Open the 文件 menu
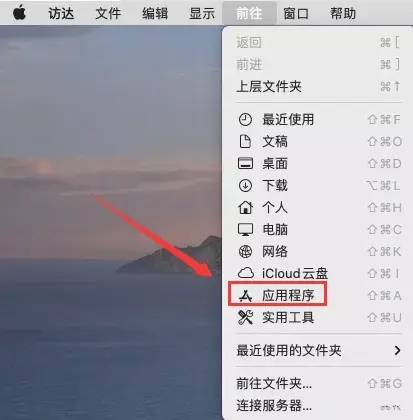Viewport: 413px width, 420px height. click(x=108, y=14)
